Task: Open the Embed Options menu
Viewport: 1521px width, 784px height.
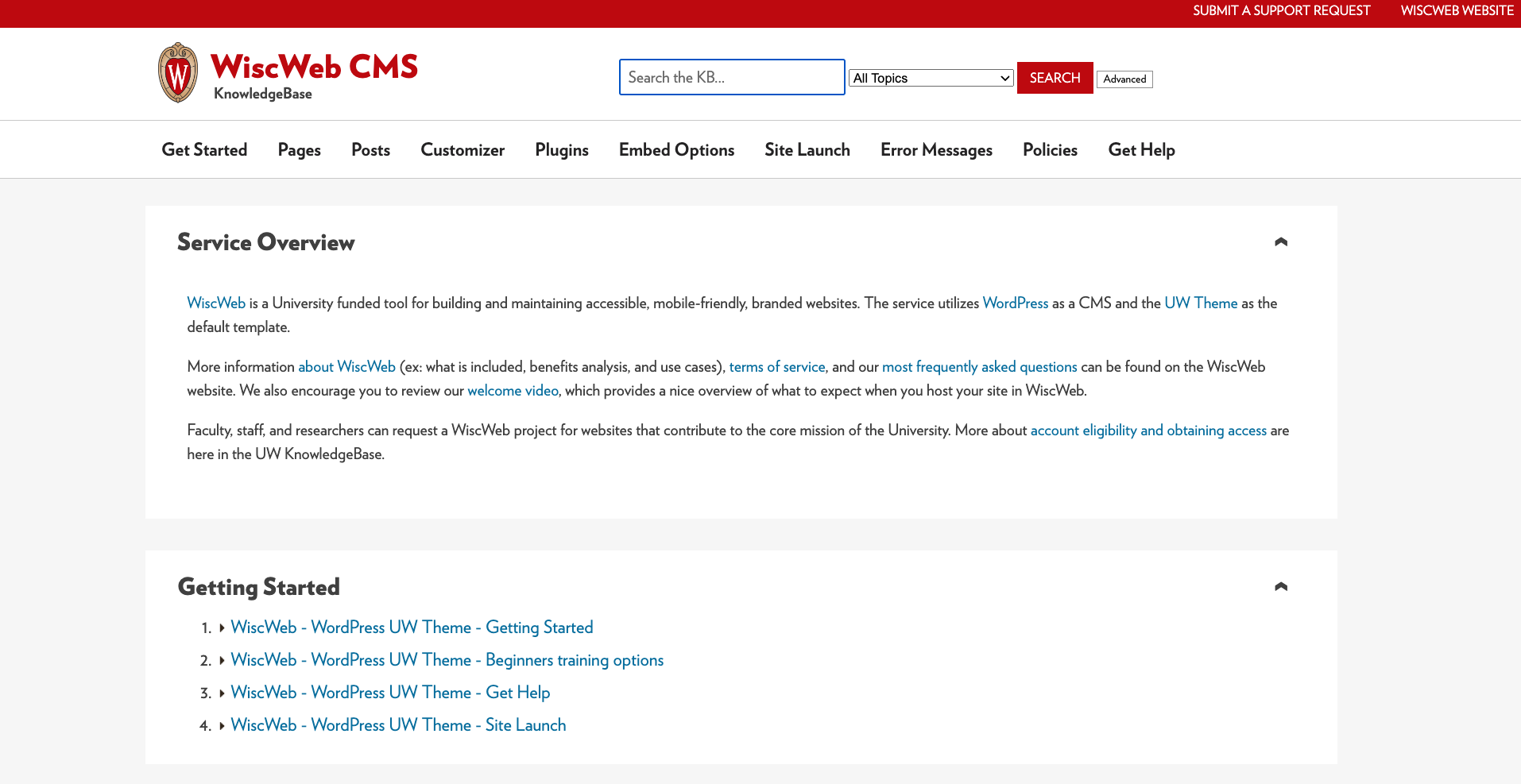Action: tap(676, 149)
